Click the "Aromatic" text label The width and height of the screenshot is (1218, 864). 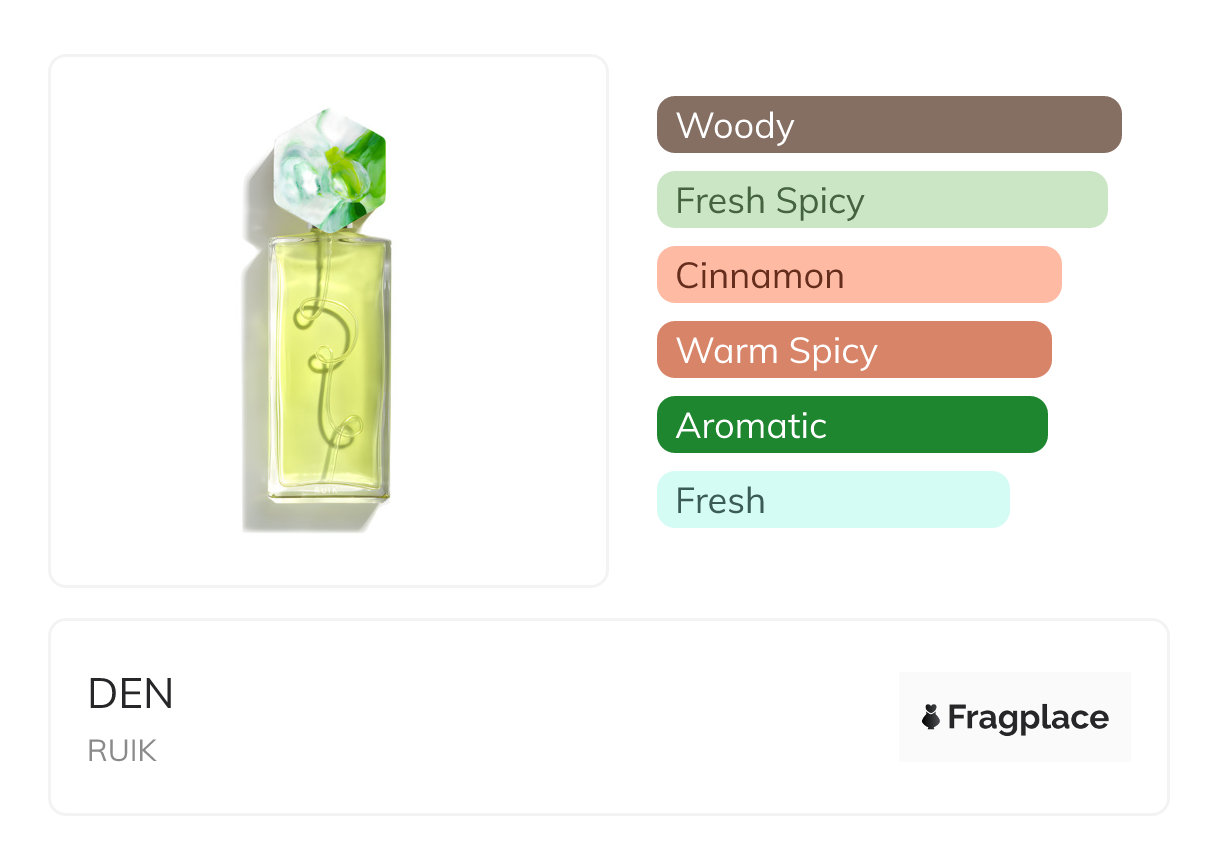click(x=751, y=426)
